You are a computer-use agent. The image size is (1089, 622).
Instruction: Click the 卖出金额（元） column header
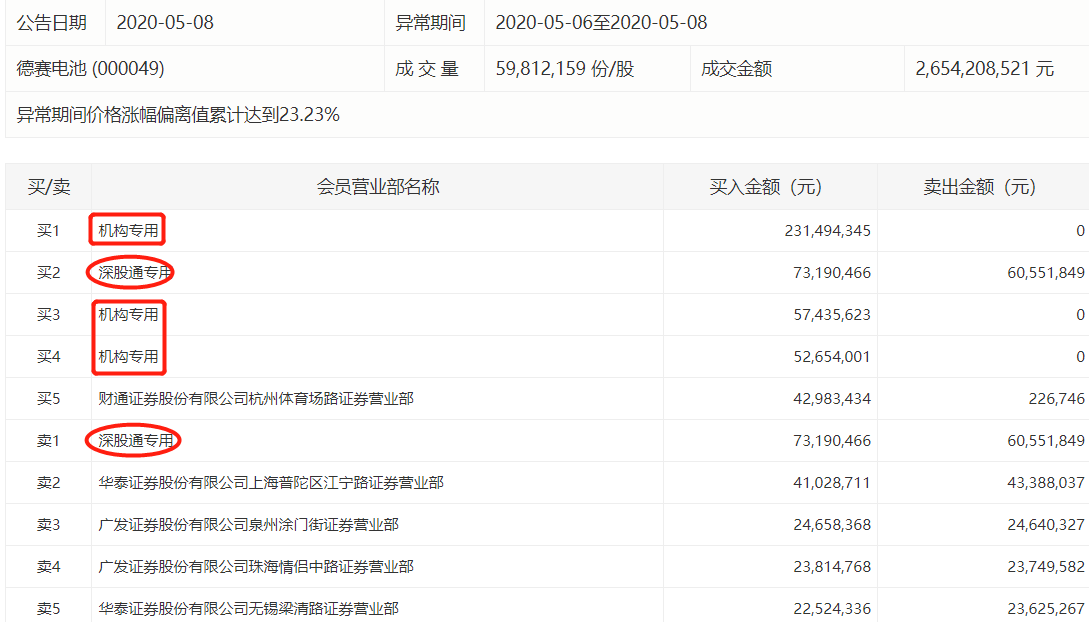pos(979,187)
